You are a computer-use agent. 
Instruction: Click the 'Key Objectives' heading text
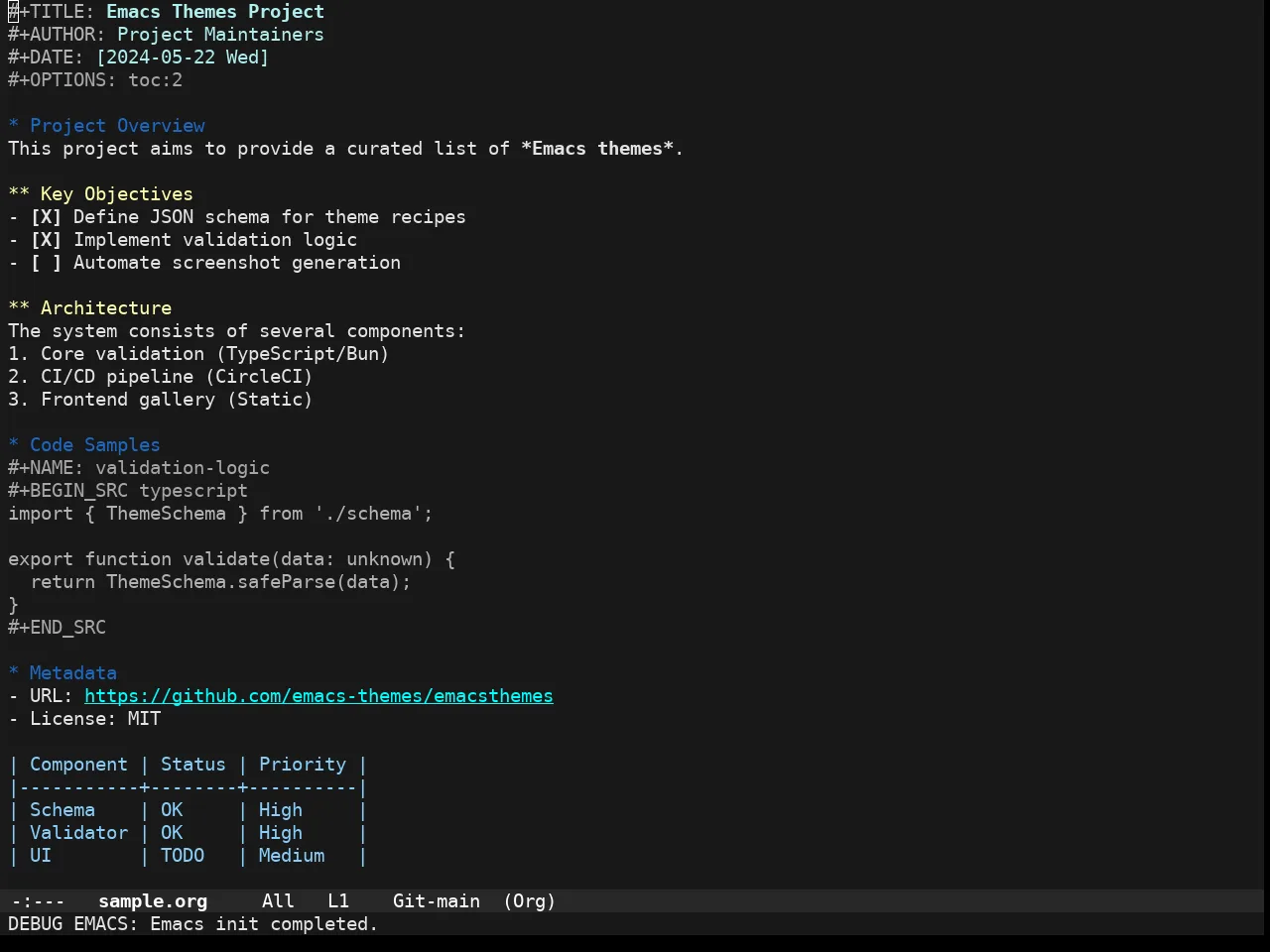point(117,194)
